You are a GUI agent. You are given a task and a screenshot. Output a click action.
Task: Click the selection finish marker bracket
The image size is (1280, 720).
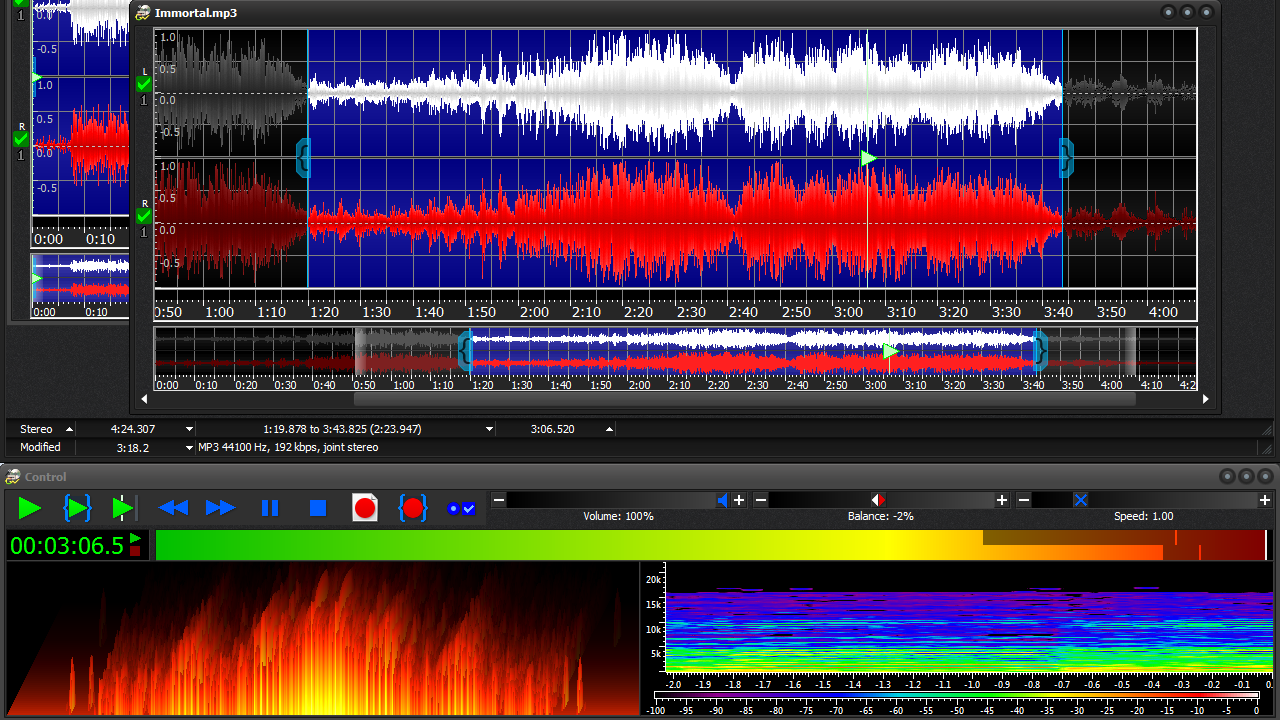tap(1066, 157)
